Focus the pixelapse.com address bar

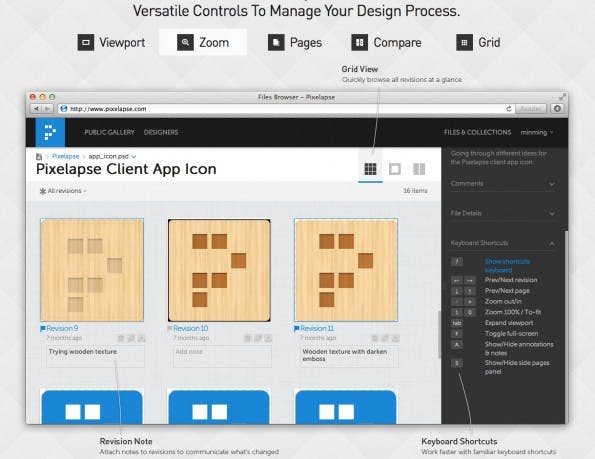click(x=281, y=109)
